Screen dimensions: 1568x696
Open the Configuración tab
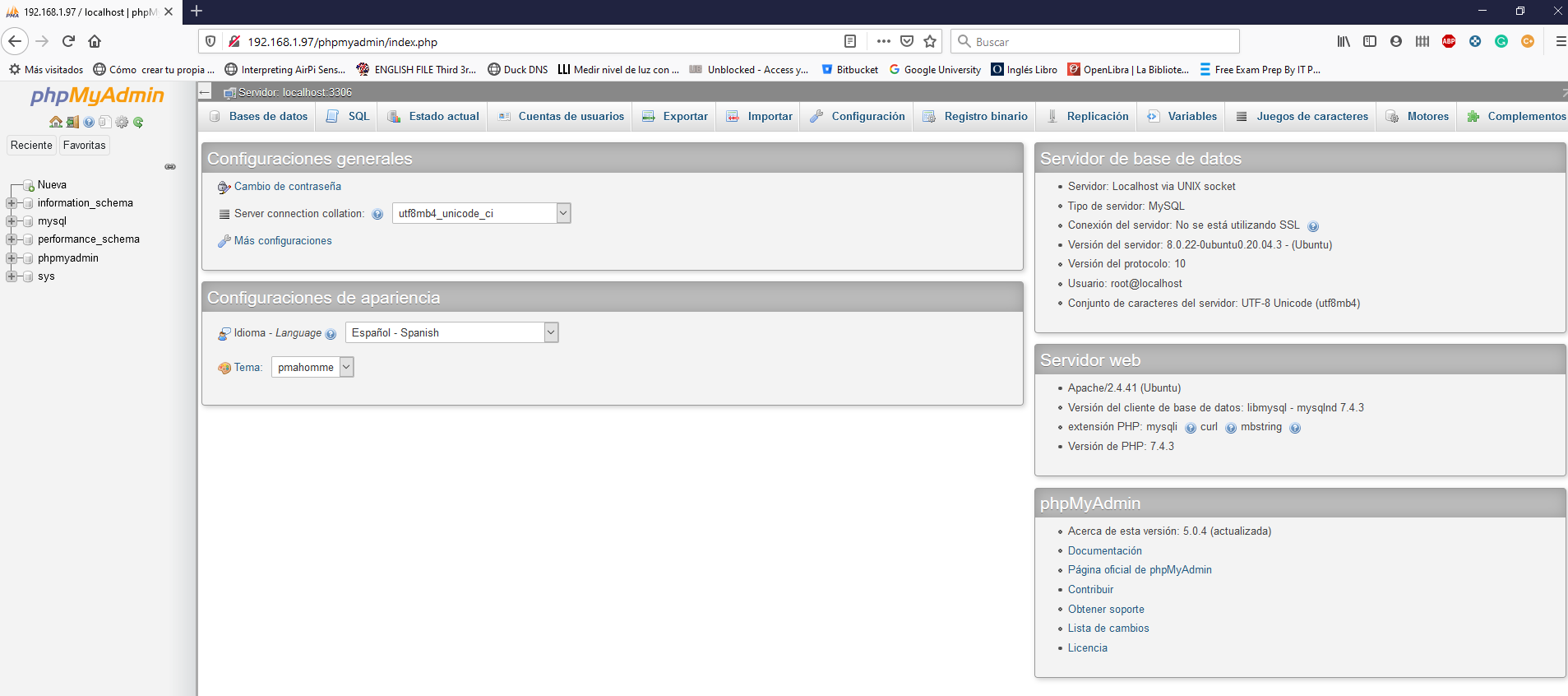858,116
